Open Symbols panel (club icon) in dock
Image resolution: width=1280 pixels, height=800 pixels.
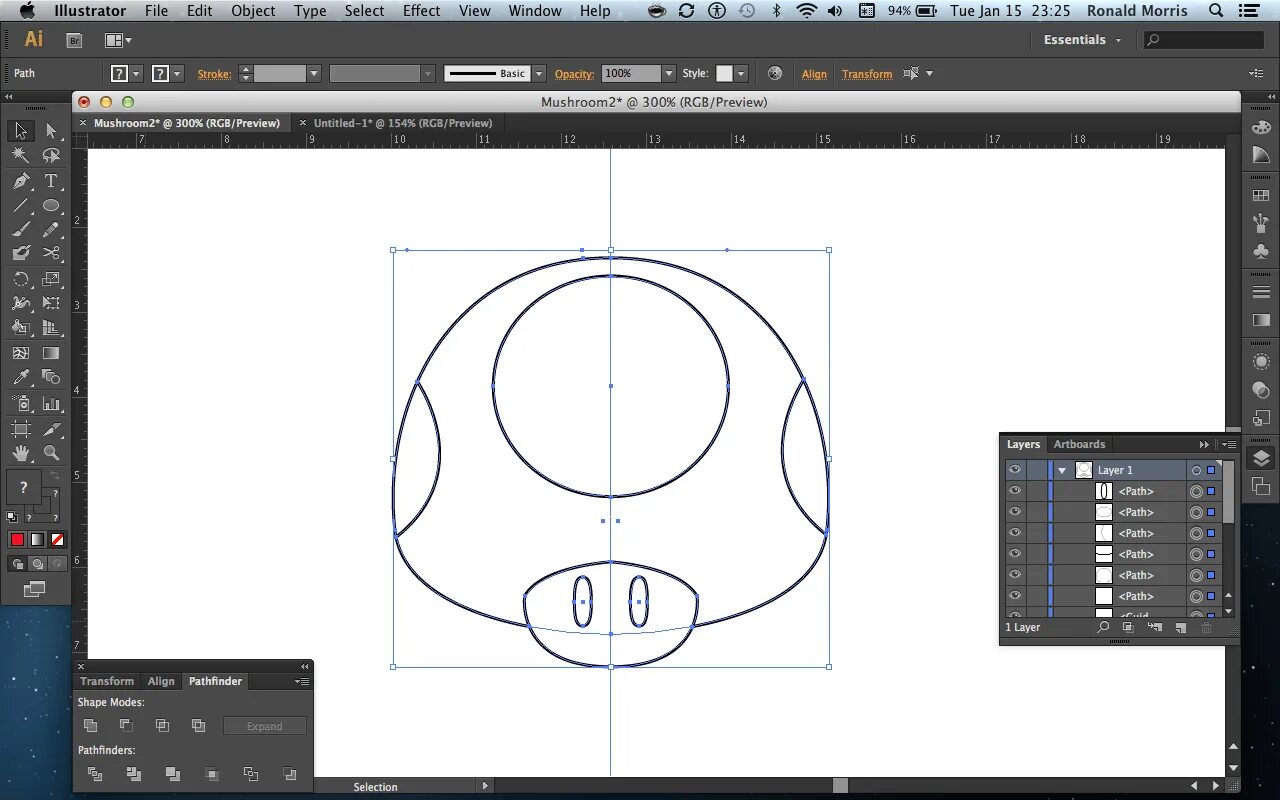[x=1261, y=251]
